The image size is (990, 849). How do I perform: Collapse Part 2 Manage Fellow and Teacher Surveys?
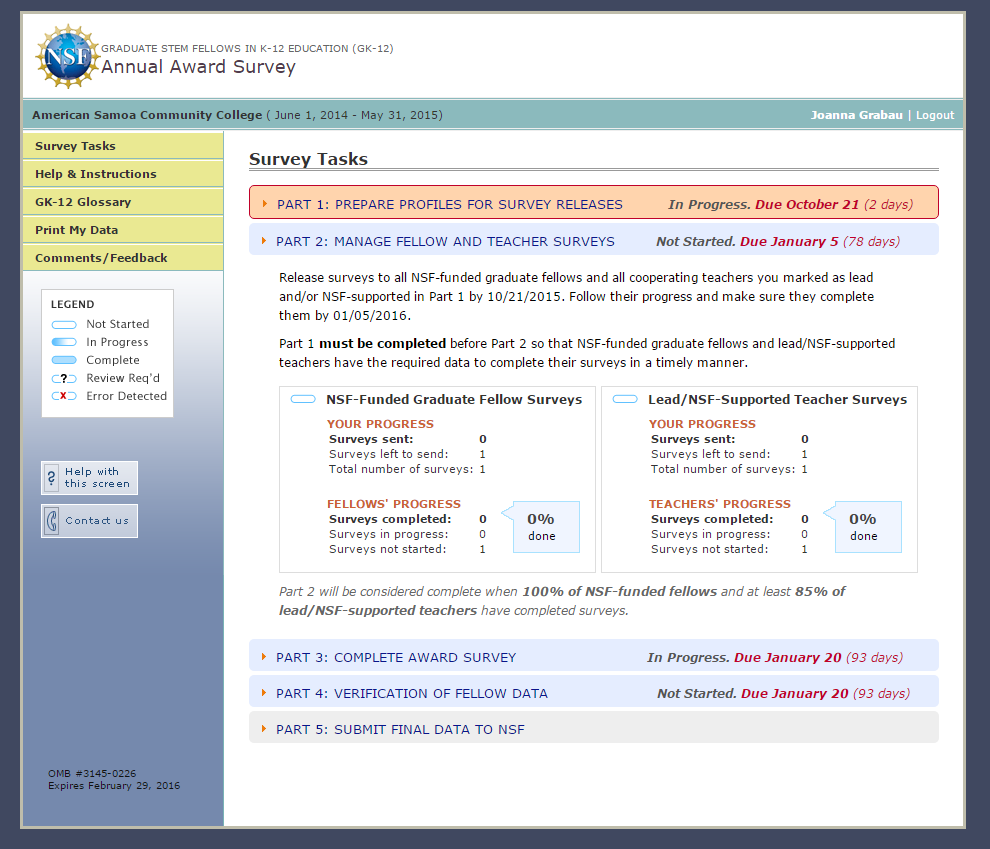coord(264,241)
